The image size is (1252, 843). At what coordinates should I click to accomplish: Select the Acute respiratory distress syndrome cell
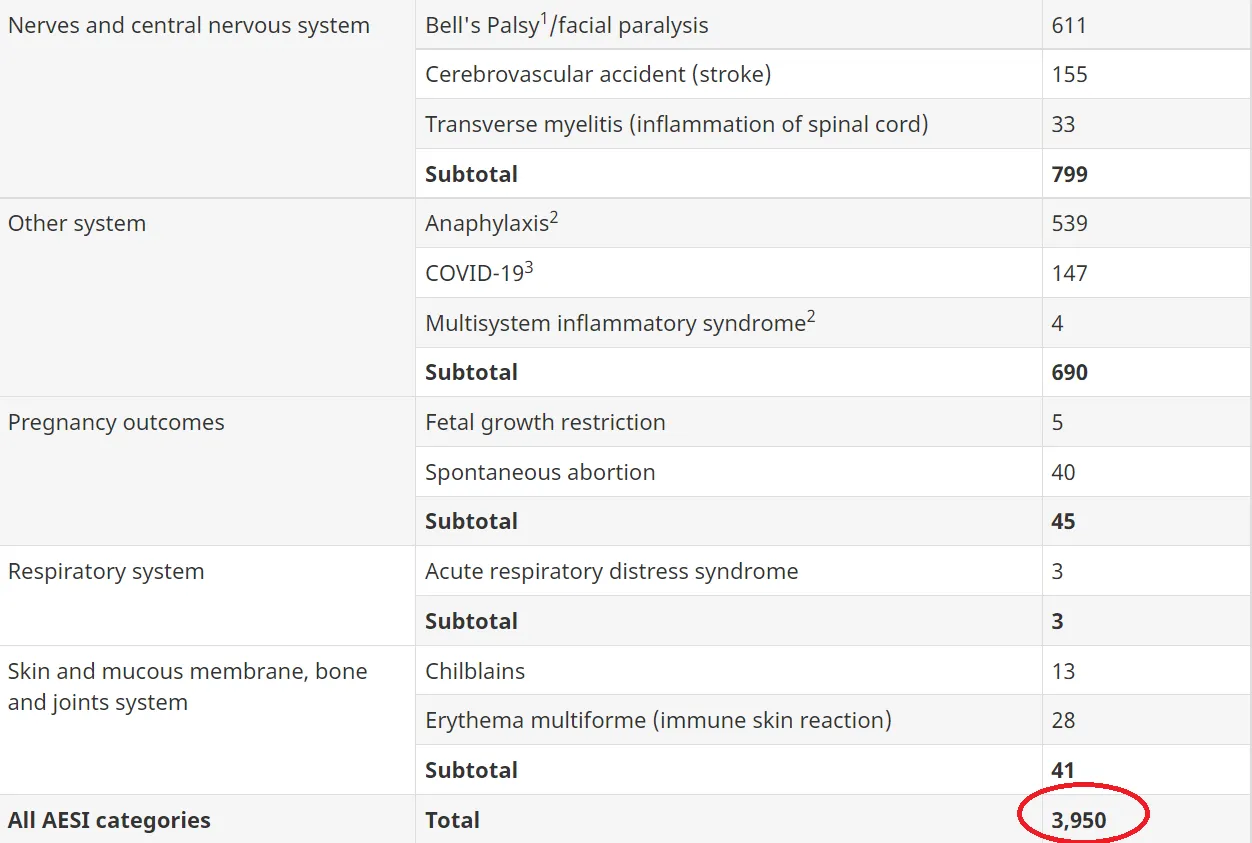click(729, 571)
